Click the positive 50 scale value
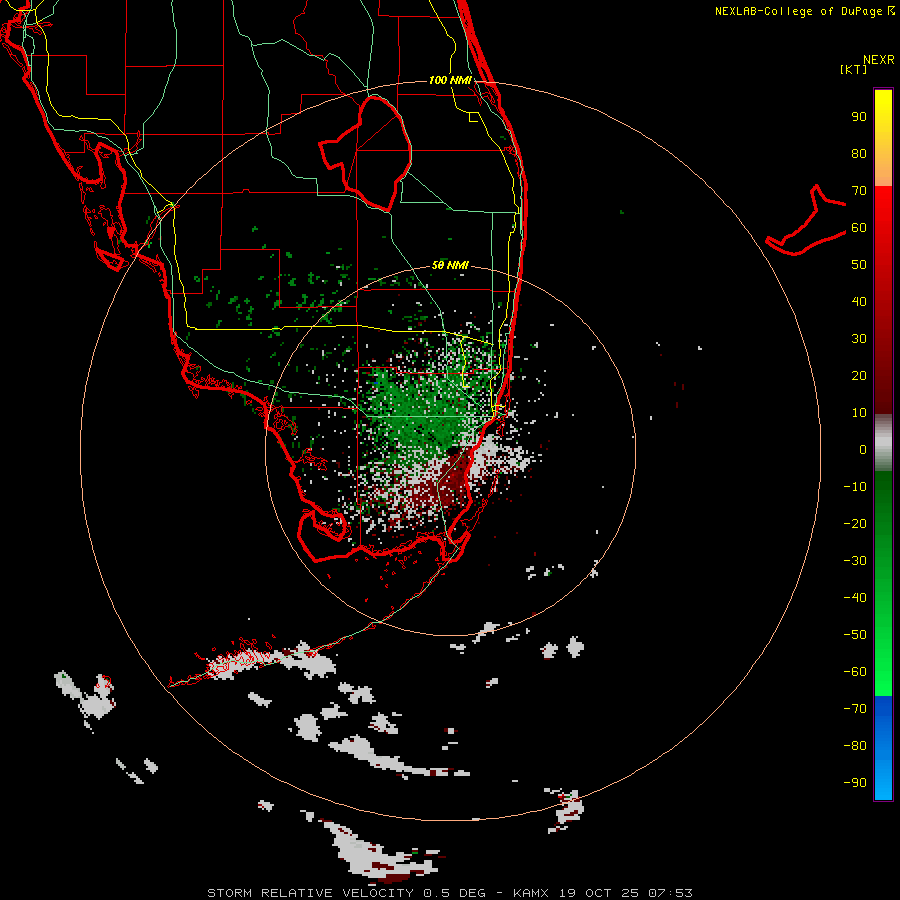This screenshot has height=900, width=900. 859,265
